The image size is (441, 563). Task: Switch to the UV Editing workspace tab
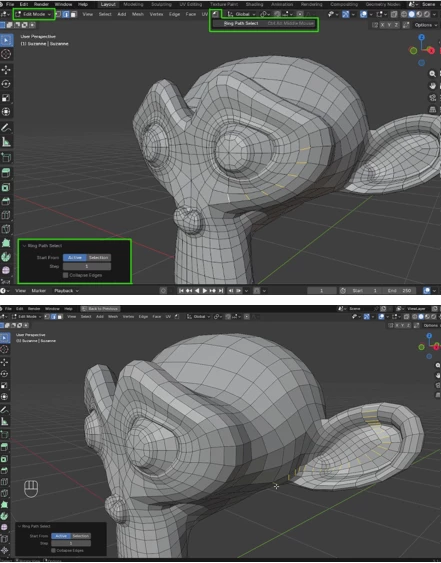(x=190, y=4)
